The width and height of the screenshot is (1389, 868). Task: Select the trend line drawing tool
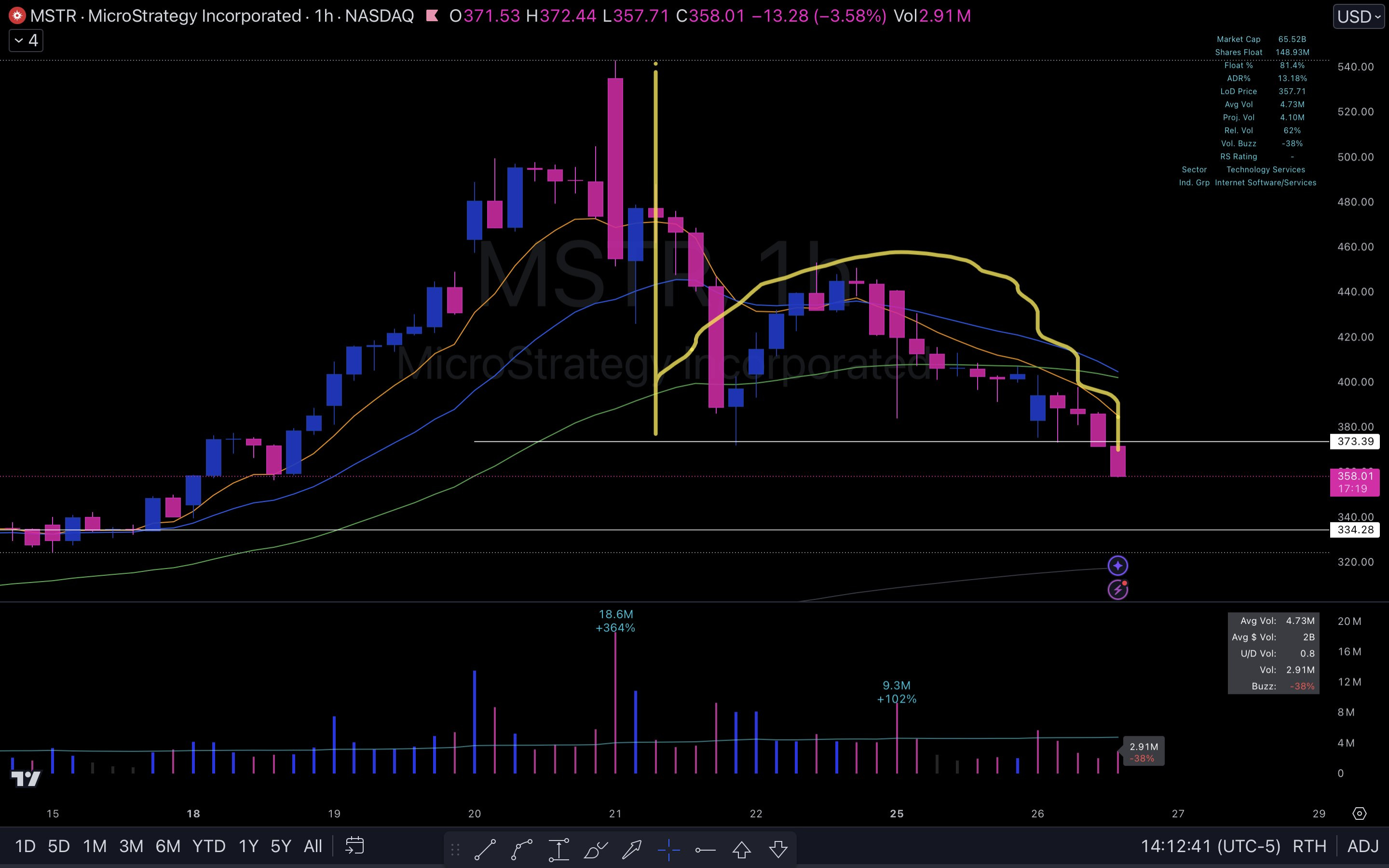click(485, 849)
